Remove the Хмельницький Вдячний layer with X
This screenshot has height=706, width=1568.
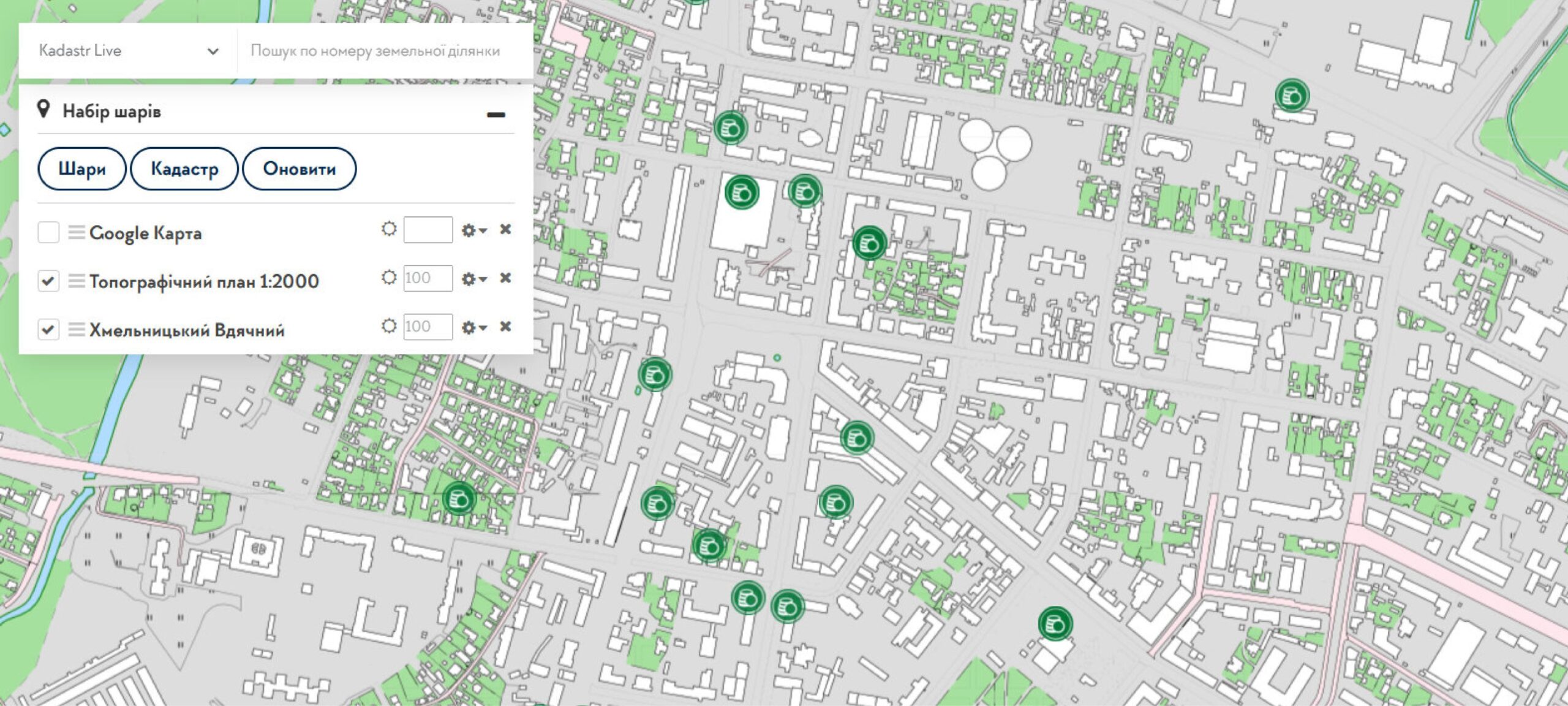(x=505, y=327)
